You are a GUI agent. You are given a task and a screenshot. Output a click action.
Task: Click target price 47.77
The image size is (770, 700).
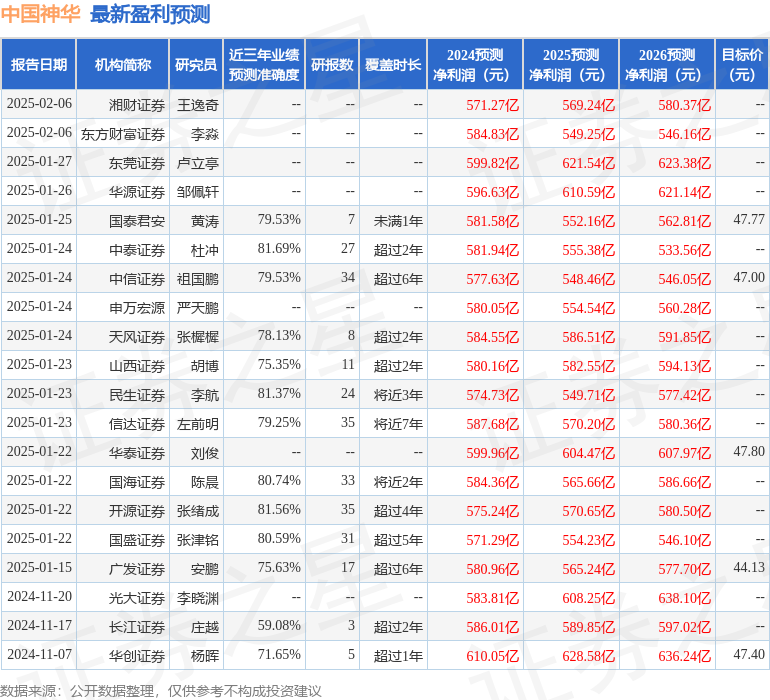click(x=749, y=219)
